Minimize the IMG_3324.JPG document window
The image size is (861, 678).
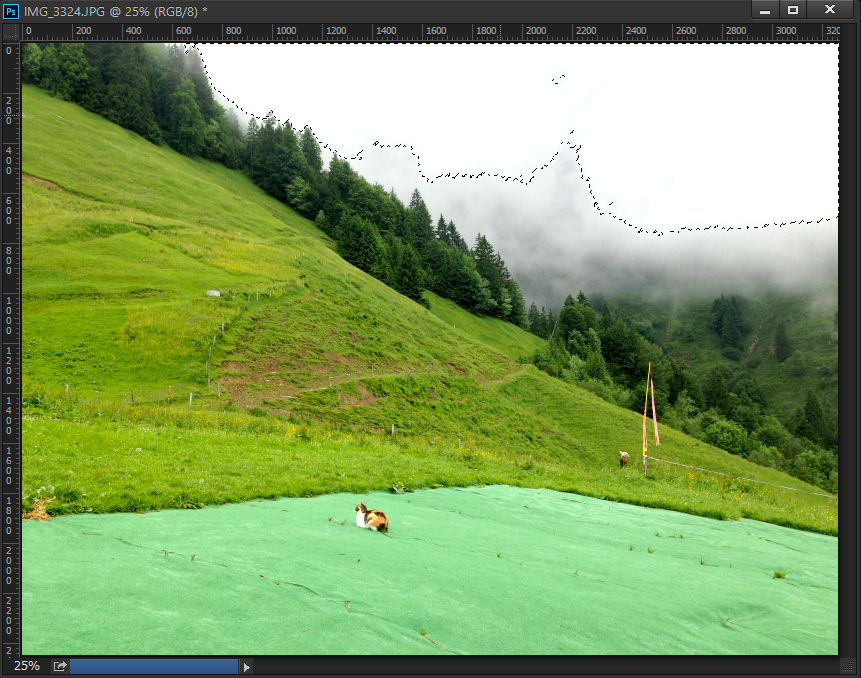pyautogui.click(x=765, y=10)
